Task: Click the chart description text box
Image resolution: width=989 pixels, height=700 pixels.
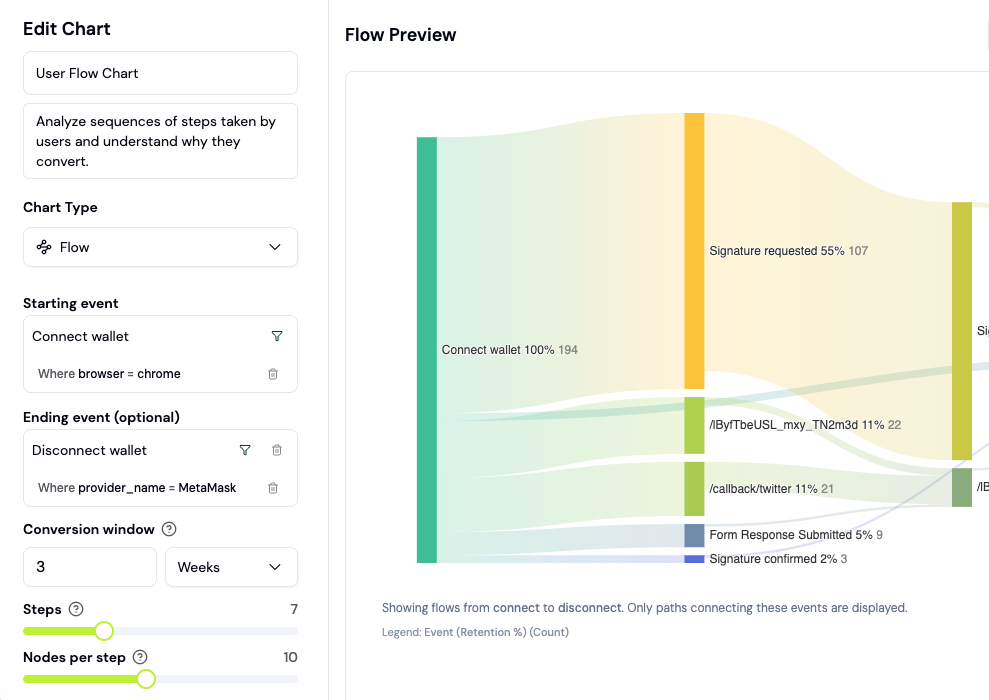Action: point(160,140)
